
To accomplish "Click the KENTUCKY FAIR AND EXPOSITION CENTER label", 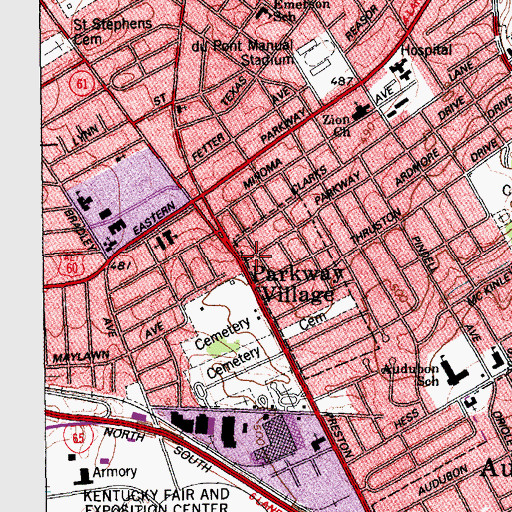I will (156, 500).
